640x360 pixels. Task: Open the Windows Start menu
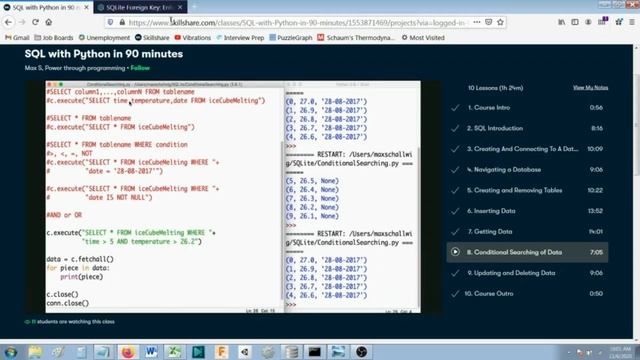tap(11, 352)
